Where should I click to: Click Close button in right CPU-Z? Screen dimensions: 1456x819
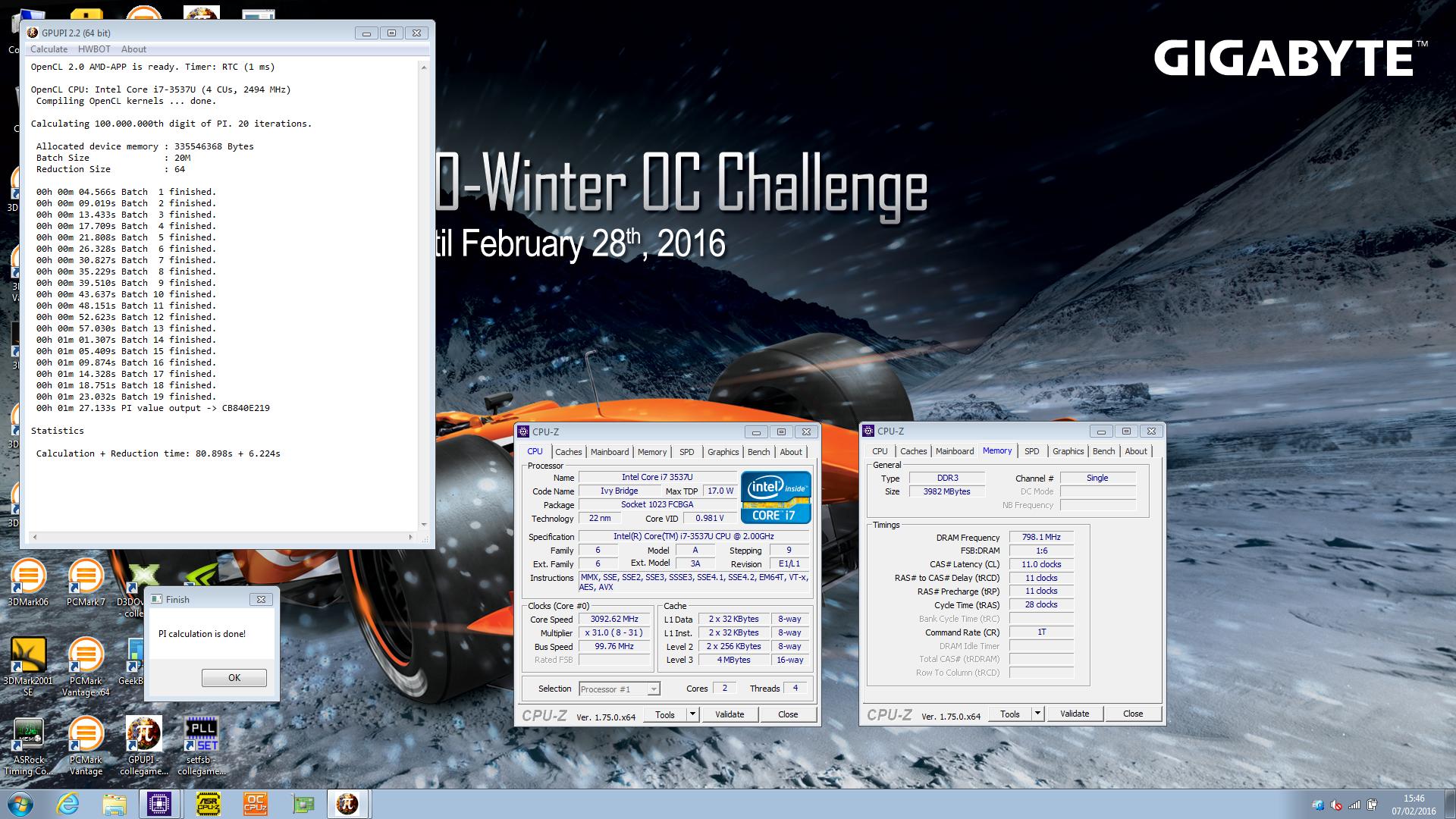1133,714
